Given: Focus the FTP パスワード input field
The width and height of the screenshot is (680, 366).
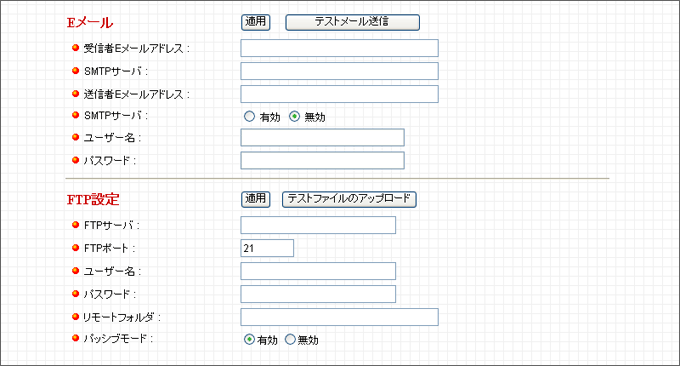Looking at the screenshot, I should pyautogui.click(x=318, y=294).
